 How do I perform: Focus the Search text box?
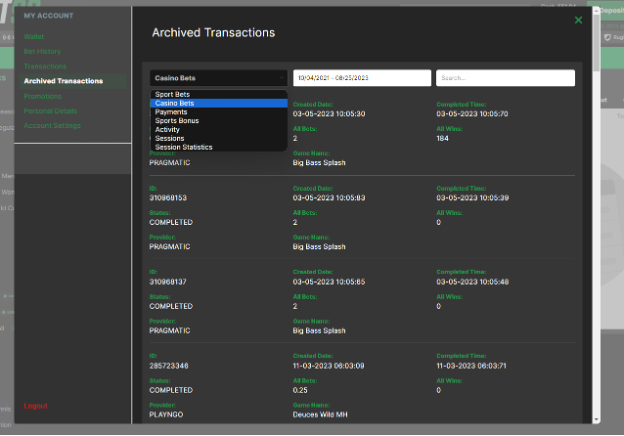[x=505, y=78]
